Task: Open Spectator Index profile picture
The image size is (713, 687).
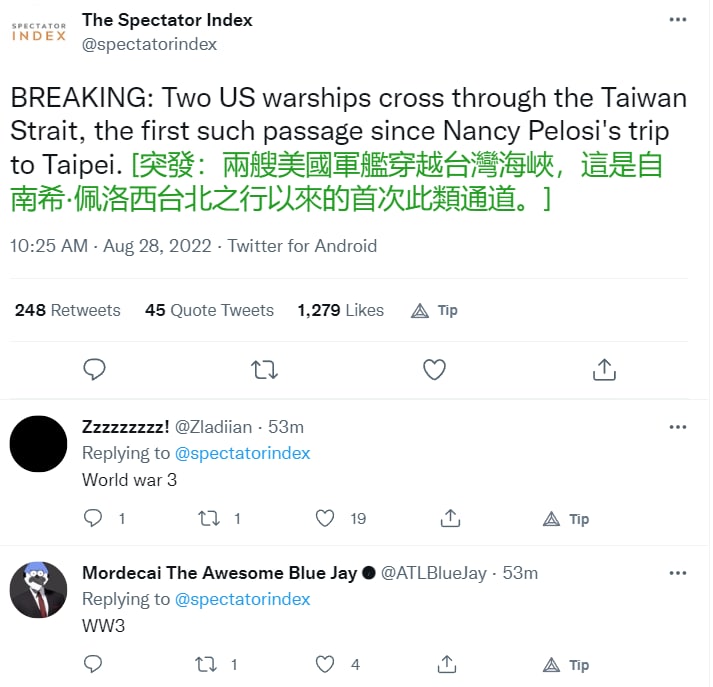Action: pos(39,32)
